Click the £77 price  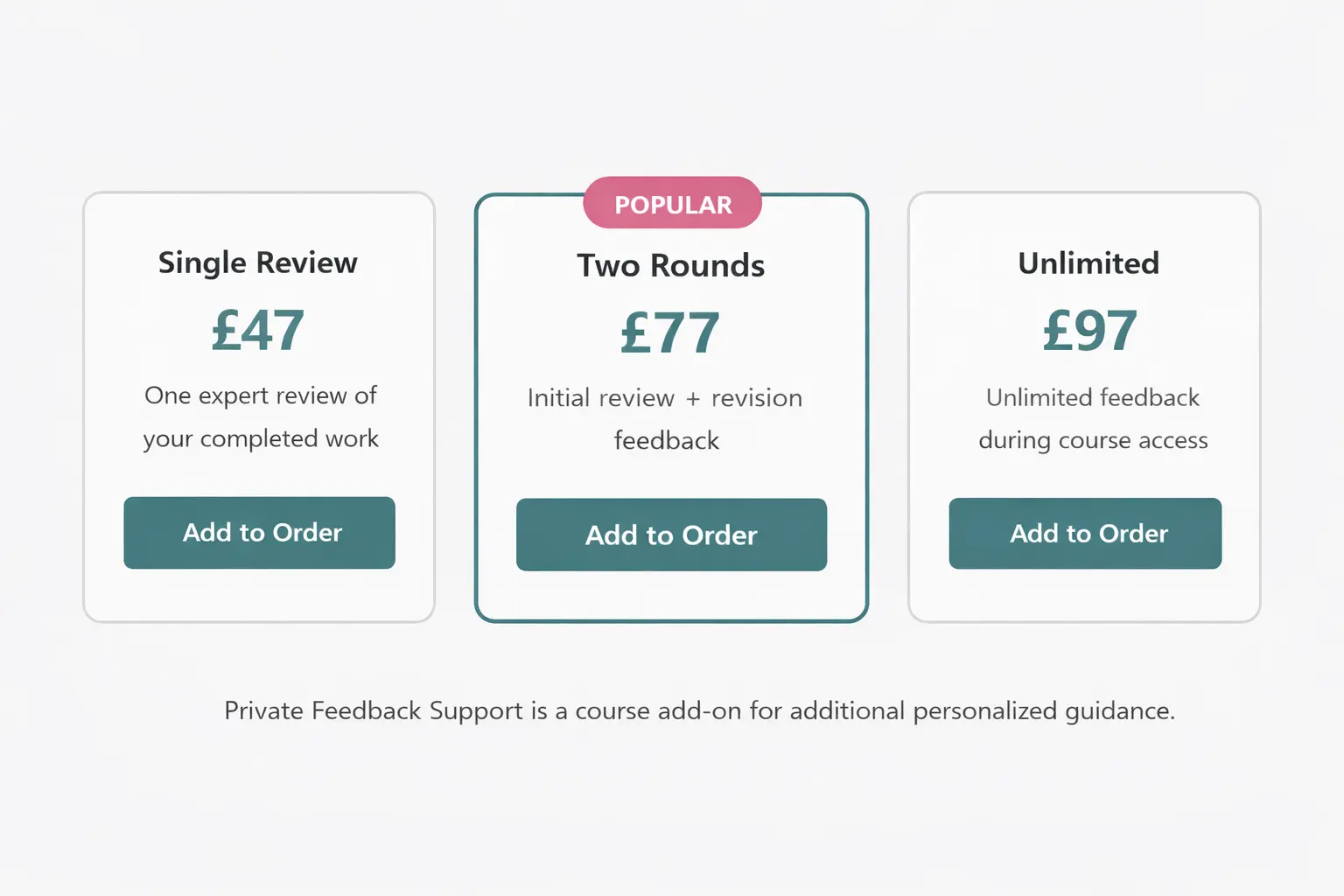[670, 333]
